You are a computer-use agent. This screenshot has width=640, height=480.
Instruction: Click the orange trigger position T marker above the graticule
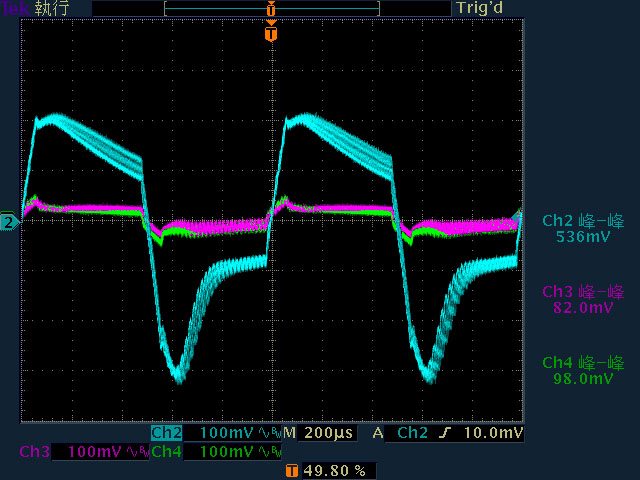270,34
